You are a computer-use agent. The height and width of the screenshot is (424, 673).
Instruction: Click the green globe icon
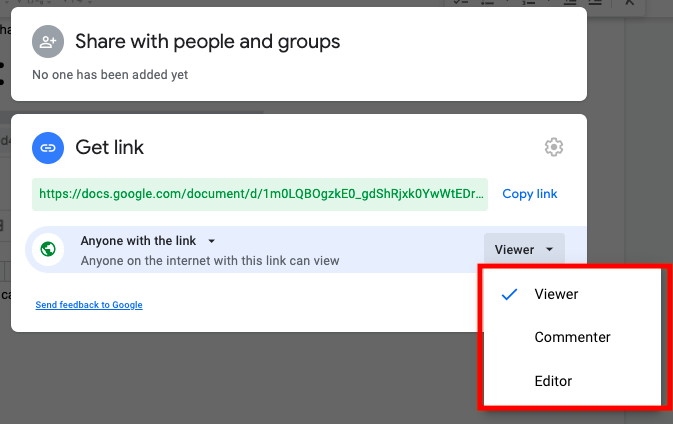coord(48,249)
